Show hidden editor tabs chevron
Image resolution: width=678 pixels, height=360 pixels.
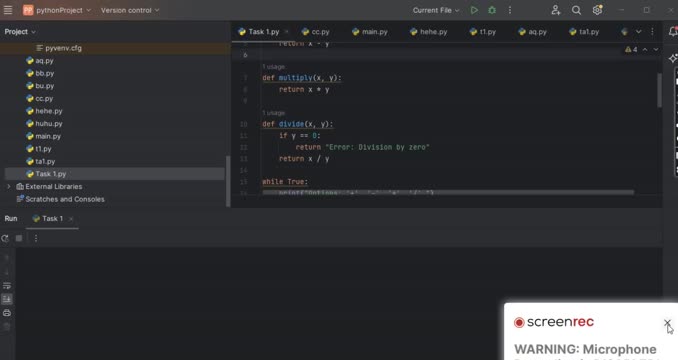tap(639, 32)
